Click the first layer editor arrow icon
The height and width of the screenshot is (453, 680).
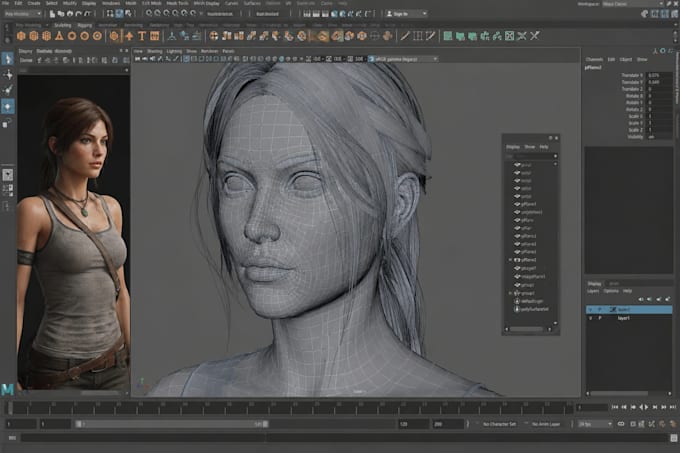click(641, 299)
